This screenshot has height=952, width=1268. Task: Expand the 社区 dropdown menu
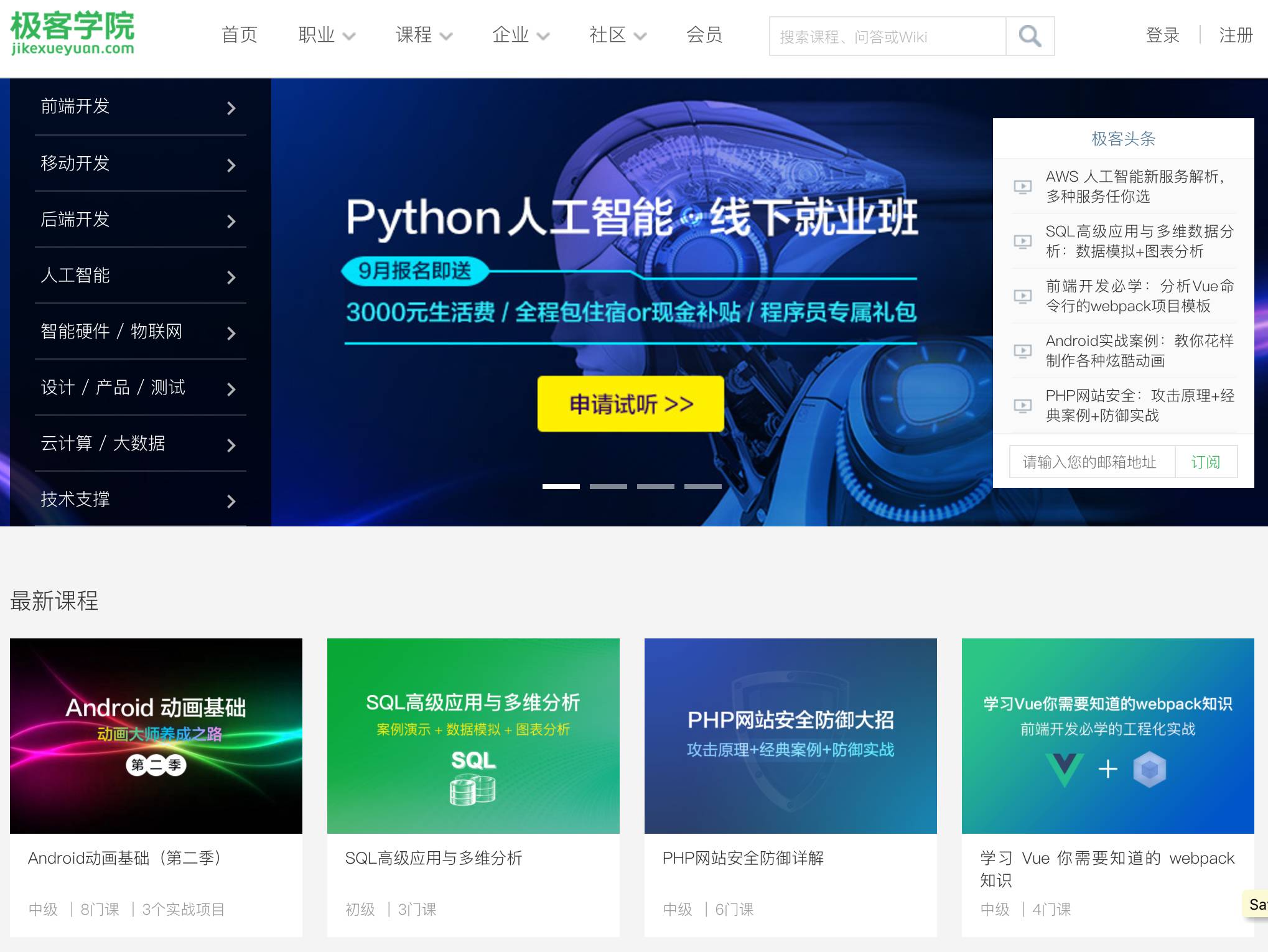(617, 35)
